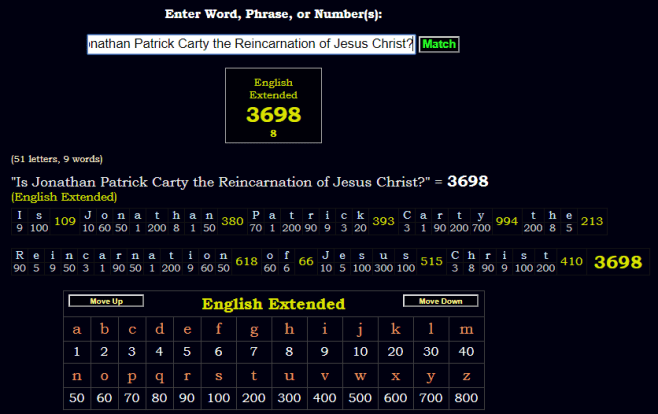Viewport: 658px width, 414px height.
Task: Click letter 'm' cell in cipher table
Action: [x=466, y=329]
